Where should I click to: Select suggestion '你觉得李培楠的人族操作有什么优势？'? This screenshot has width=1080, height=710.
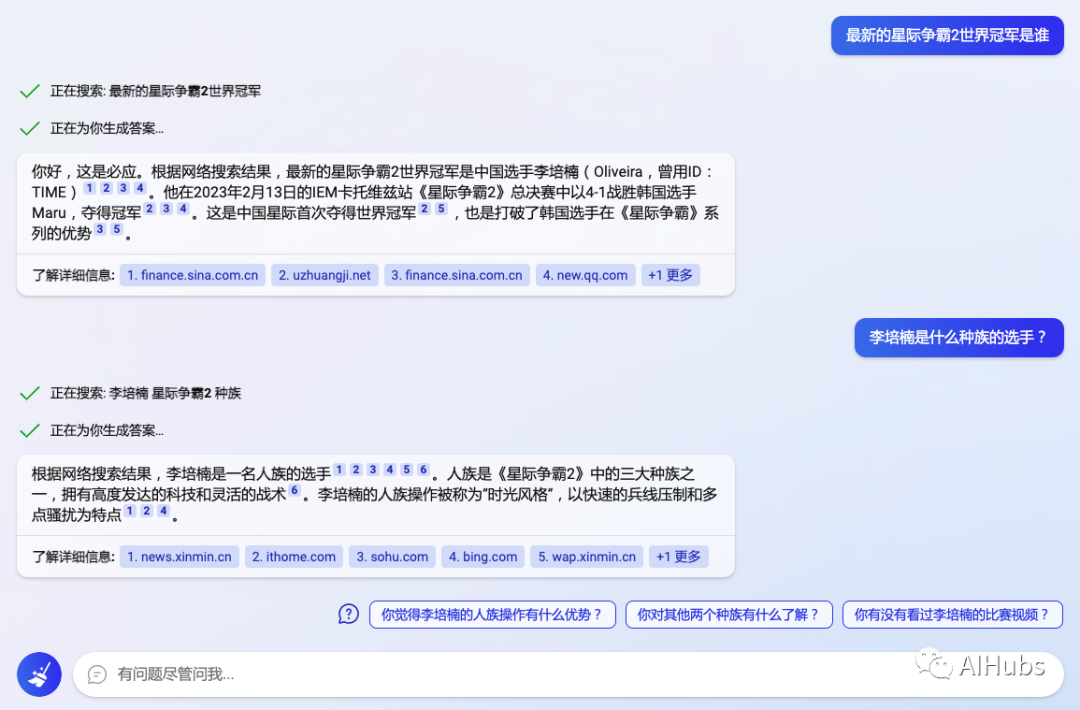pyautogui.click(x=492, y=614)
